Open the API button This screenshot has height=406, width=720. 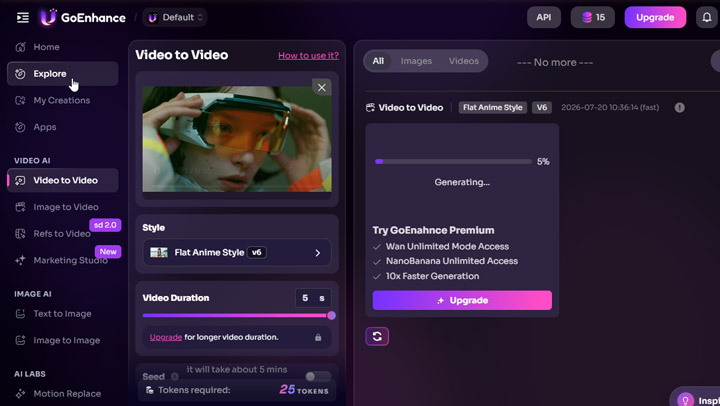click(x=544, y=17)
